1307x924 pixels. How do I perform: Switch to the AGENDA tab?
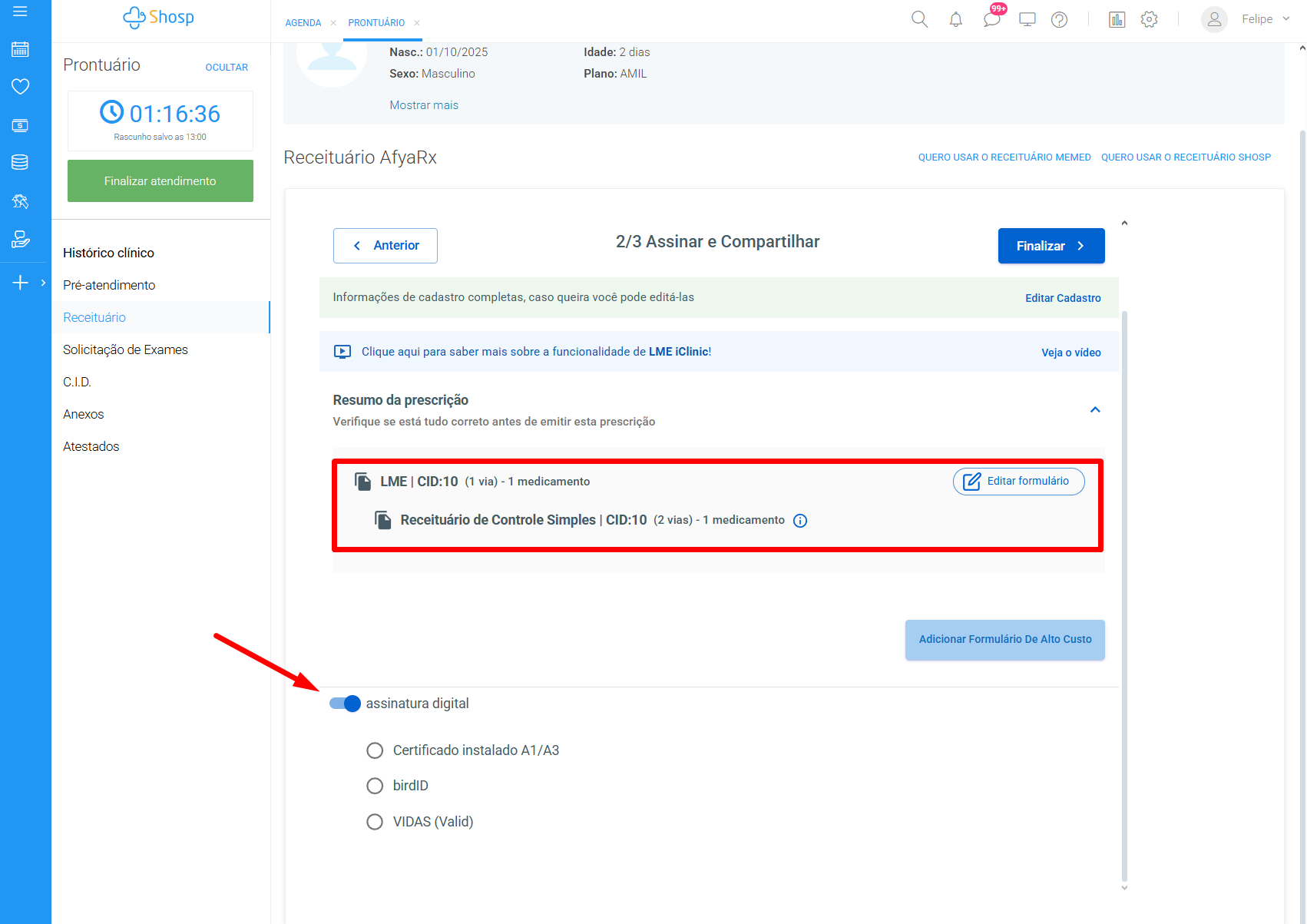coord(303,23)
